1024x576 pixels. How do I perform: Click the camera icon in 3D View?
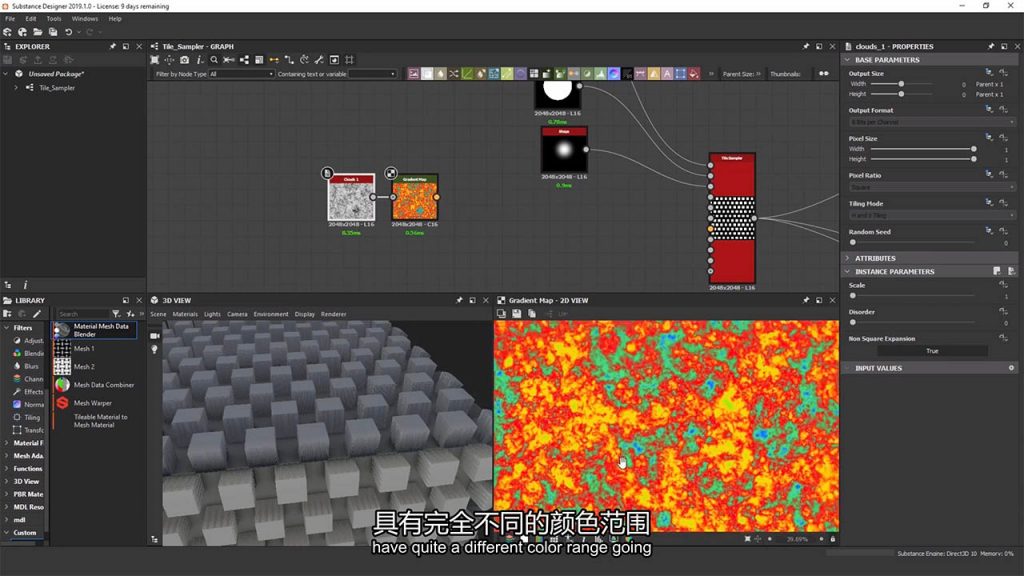(155, 336)
